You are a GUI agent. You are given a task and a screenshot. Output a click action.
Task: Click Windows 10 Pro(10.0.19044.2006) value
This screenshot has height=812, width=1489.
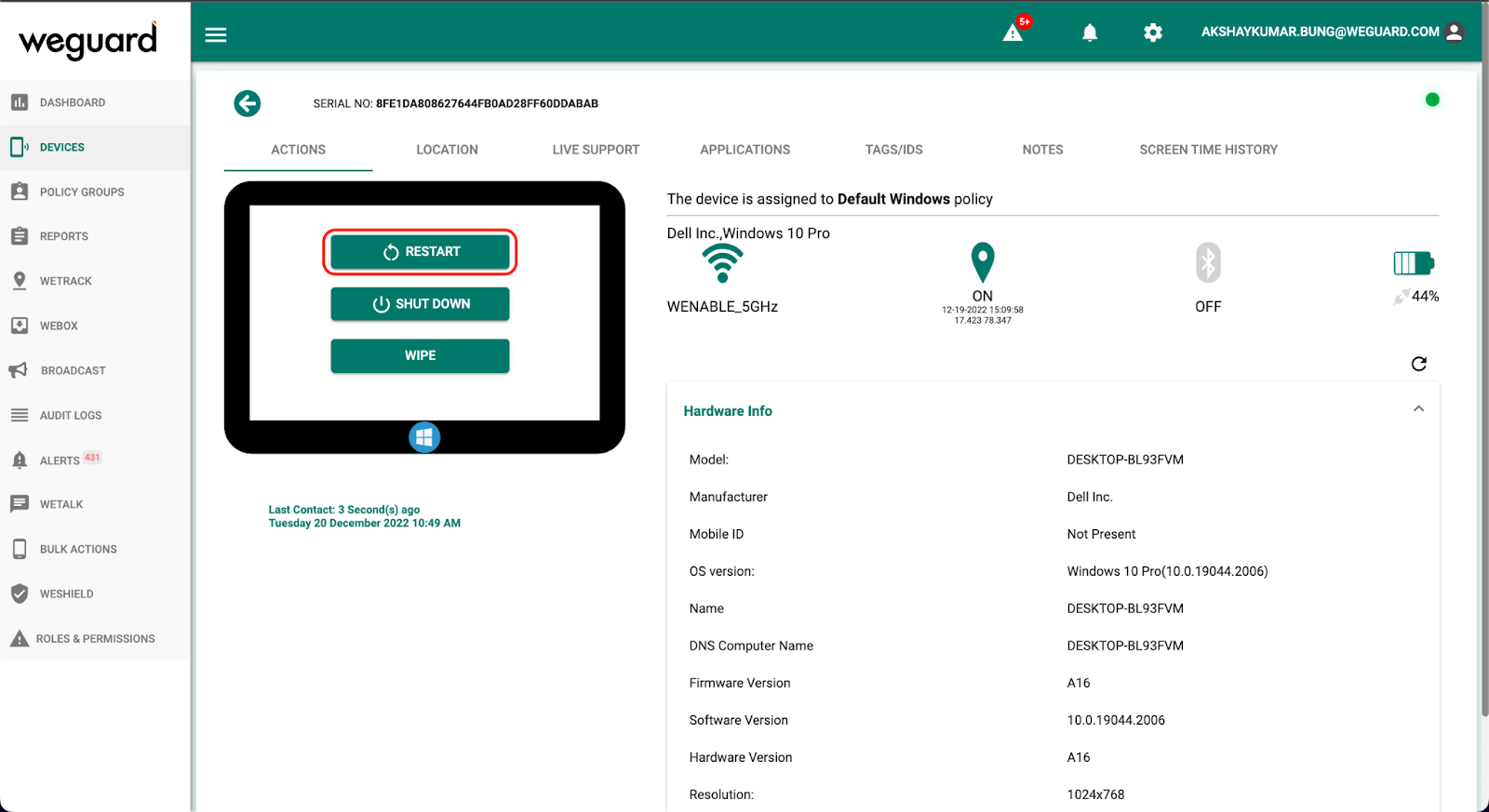(1168, 571)
